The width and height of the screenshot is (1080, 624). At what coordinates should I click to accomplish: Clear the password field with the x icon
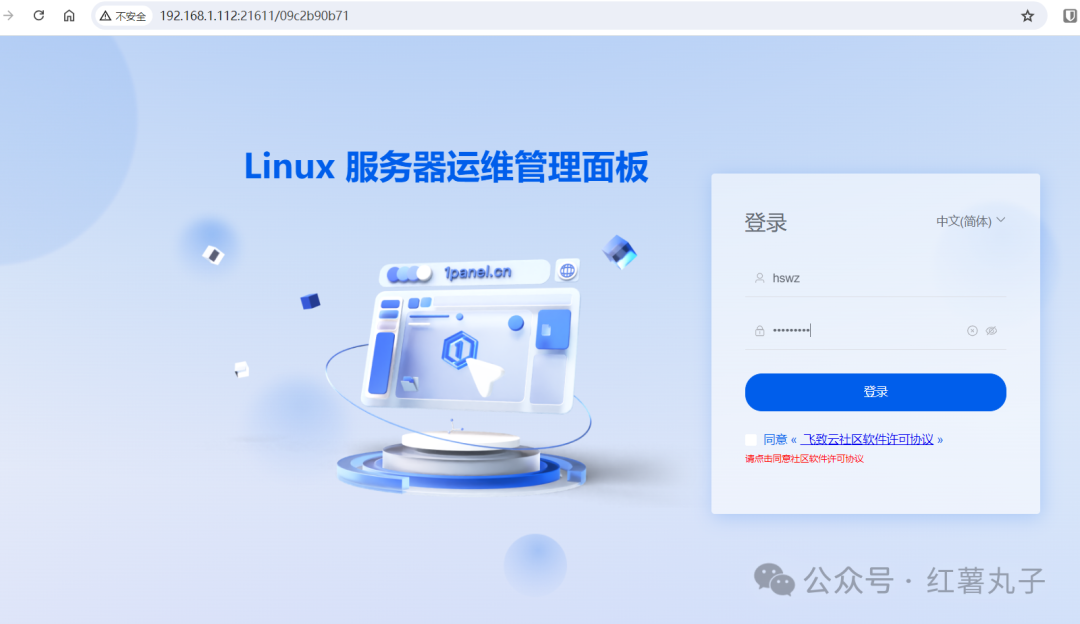(972, 331)
